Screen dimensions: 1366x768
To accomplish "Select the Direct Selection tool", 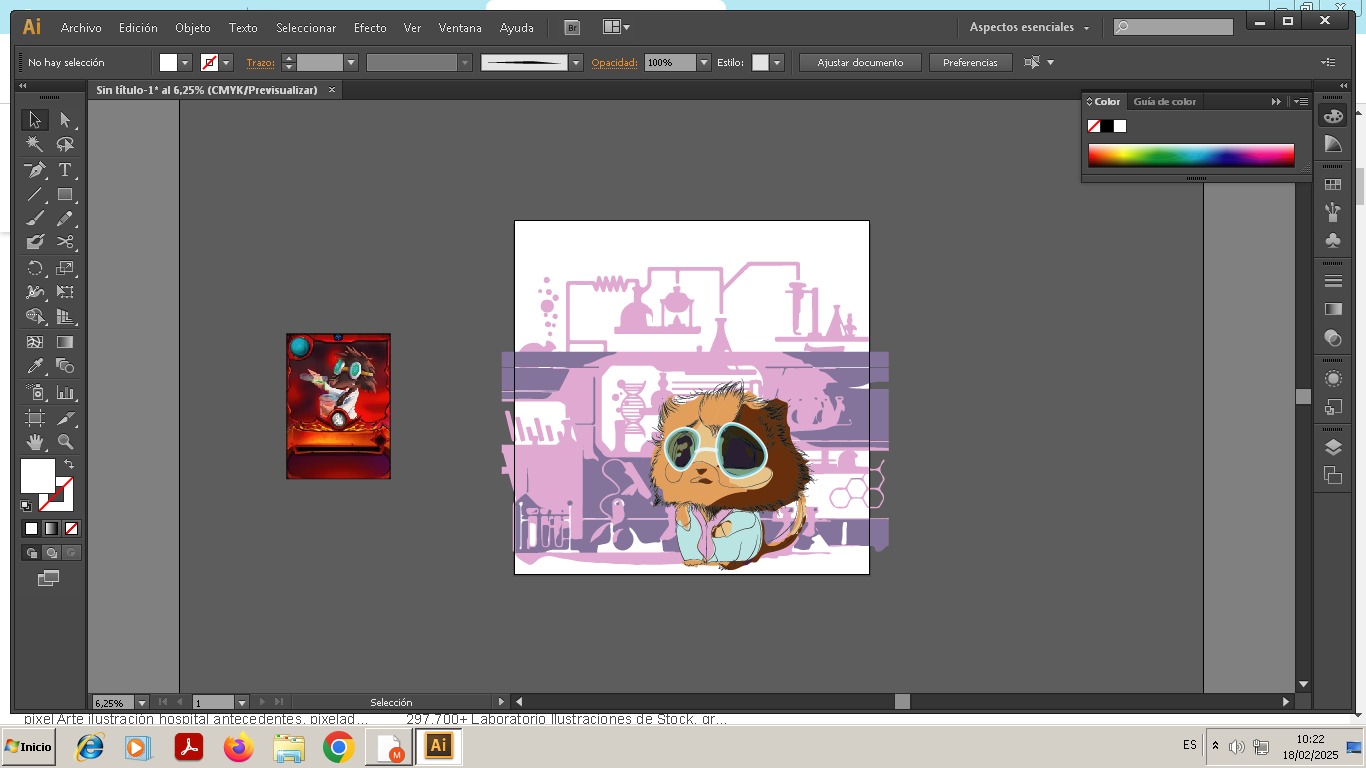I will (65, 120).
